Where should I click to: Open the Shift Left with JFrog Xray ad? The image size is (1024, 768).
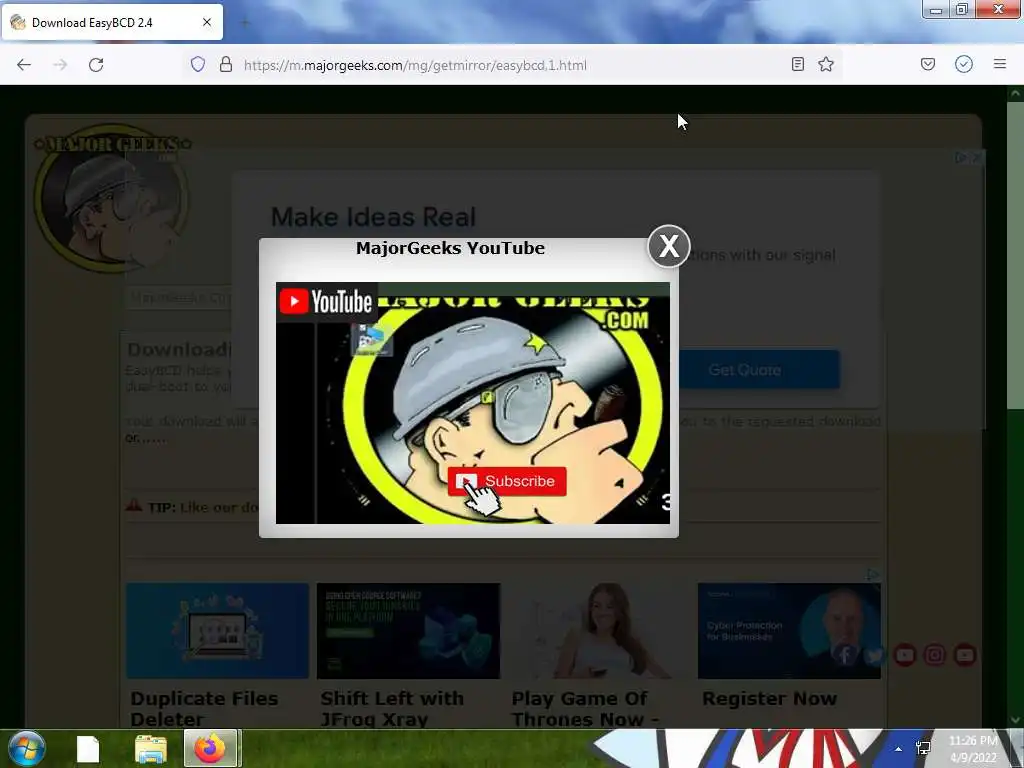click(x=408, y=631)
